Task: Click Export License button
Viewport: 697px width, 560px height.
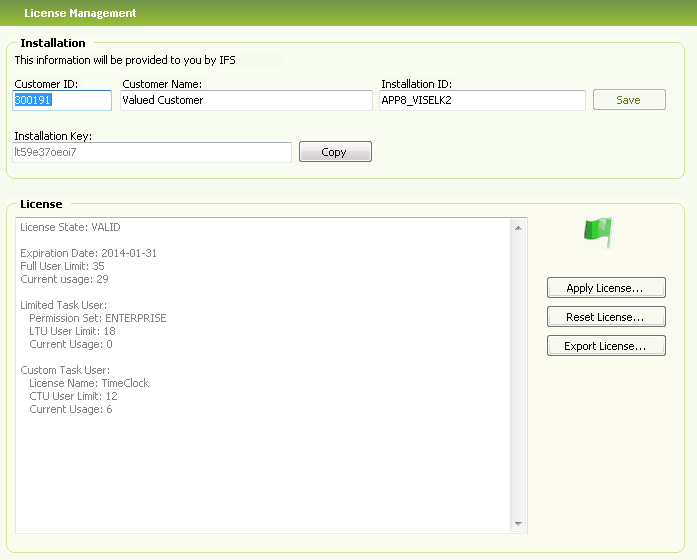Action: 606,346
